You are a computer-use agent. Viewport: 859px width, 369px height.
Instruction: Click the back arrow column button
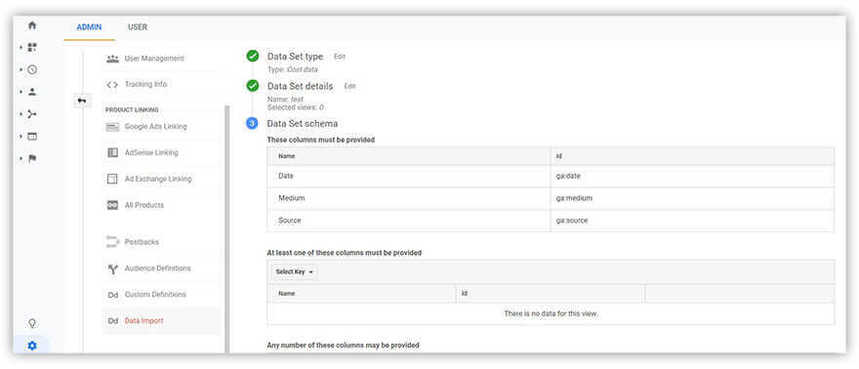82,101
